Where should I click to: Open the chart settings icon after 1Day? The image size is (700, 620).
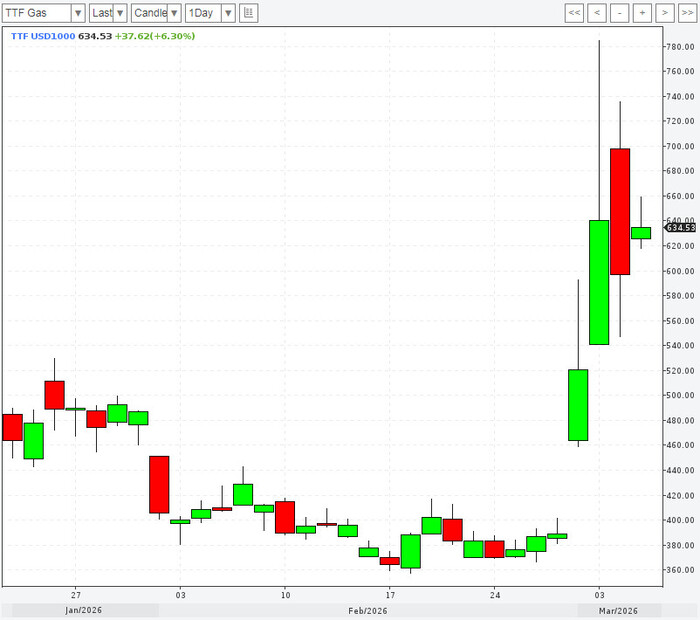pos(248,13)
